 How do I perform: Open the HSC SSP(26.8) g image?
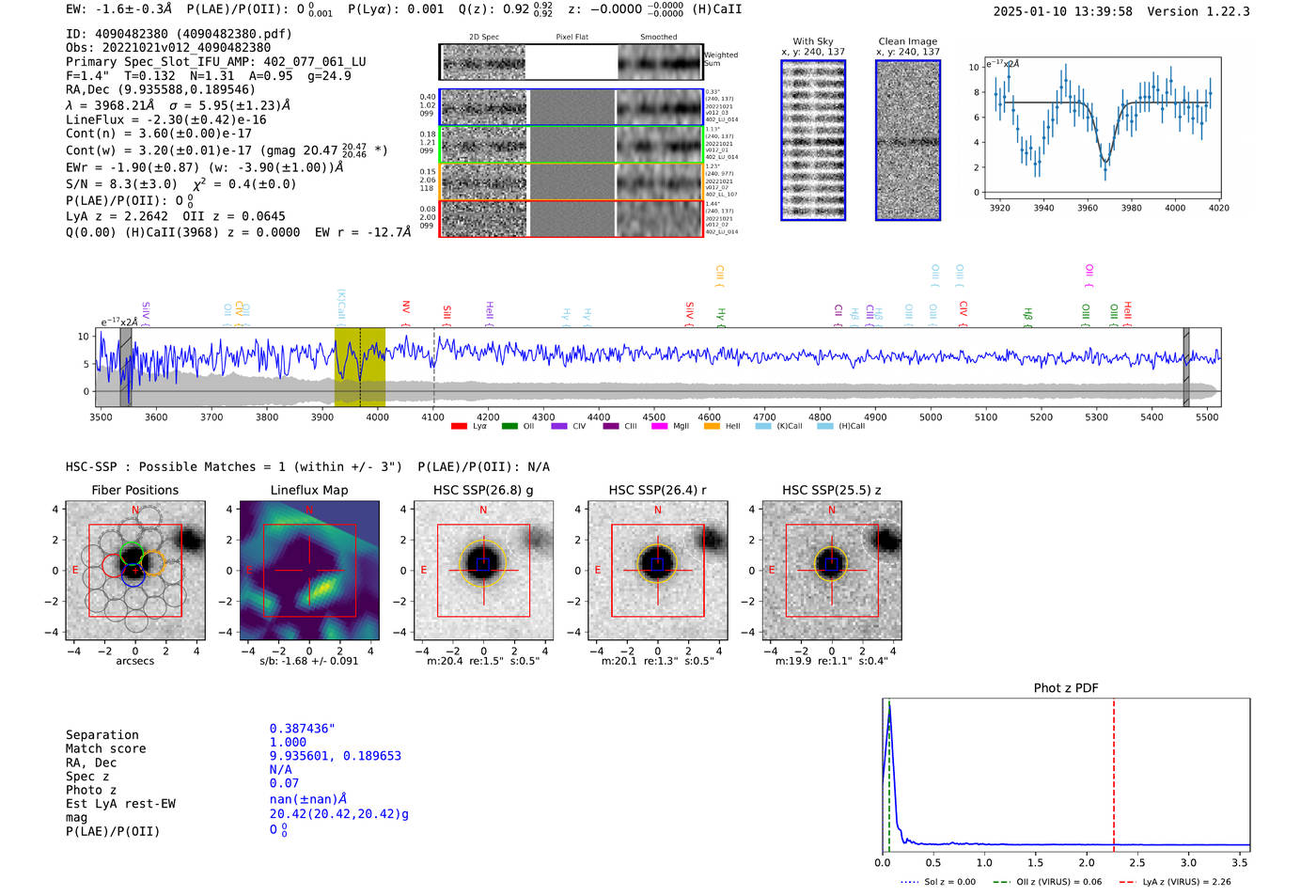tap(483, 571)
